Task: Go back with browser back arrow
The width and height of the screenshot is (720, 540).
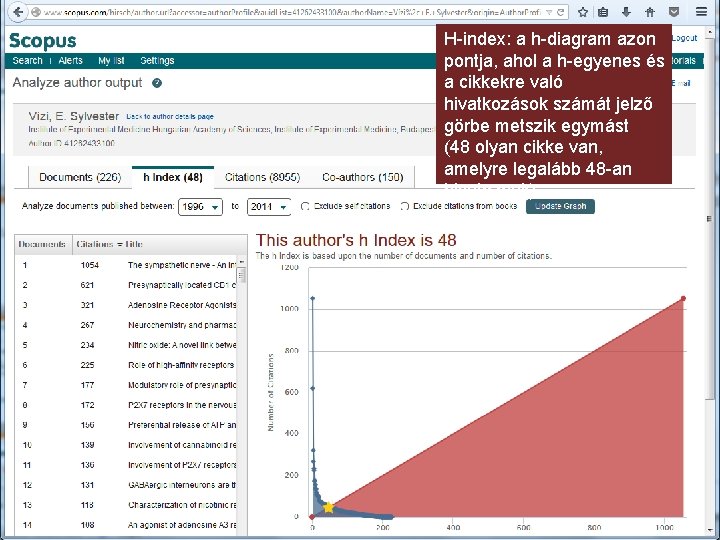Action: tap(17, 11)
